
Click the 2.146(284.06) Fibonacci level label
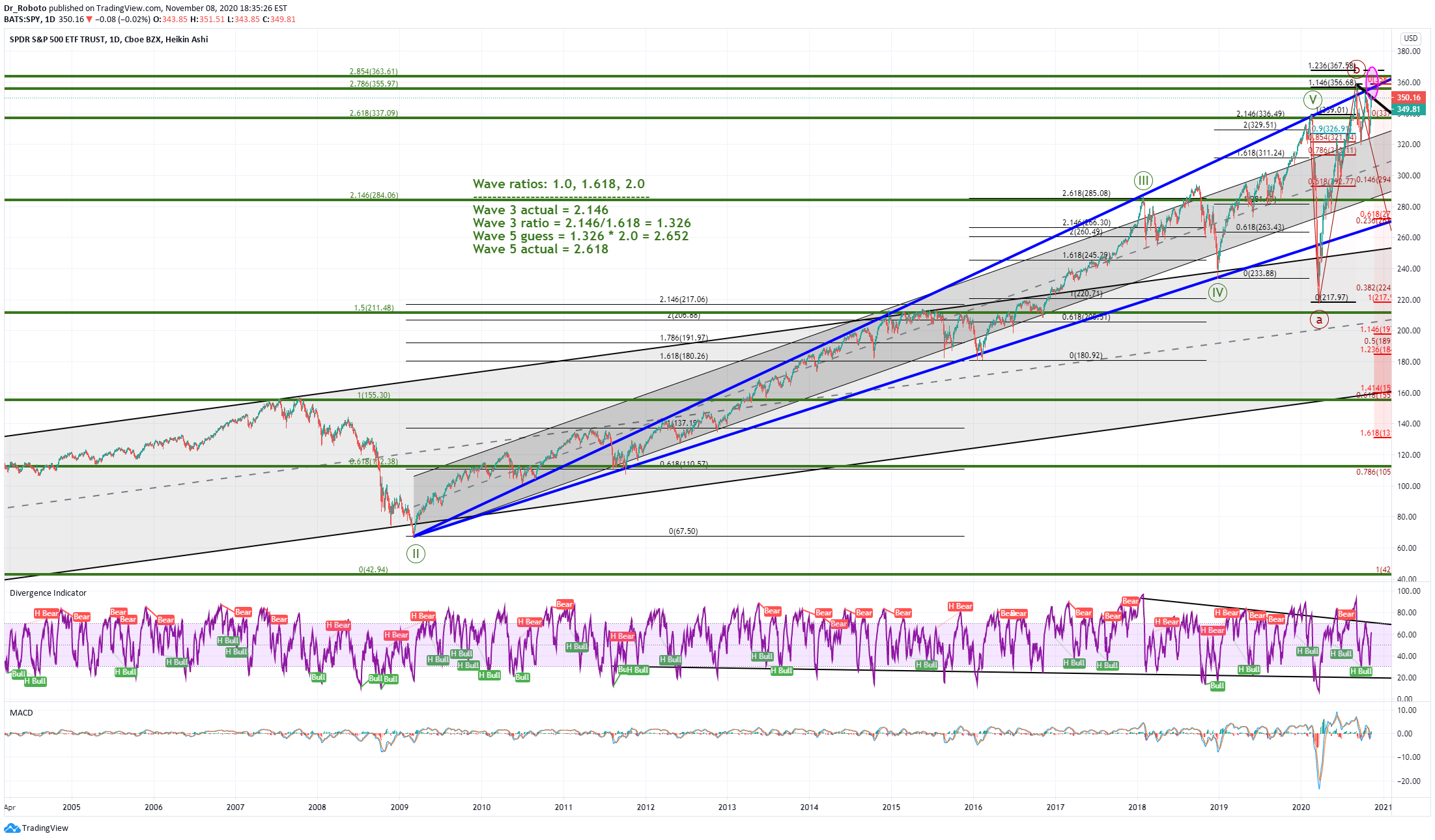(374, 195)
